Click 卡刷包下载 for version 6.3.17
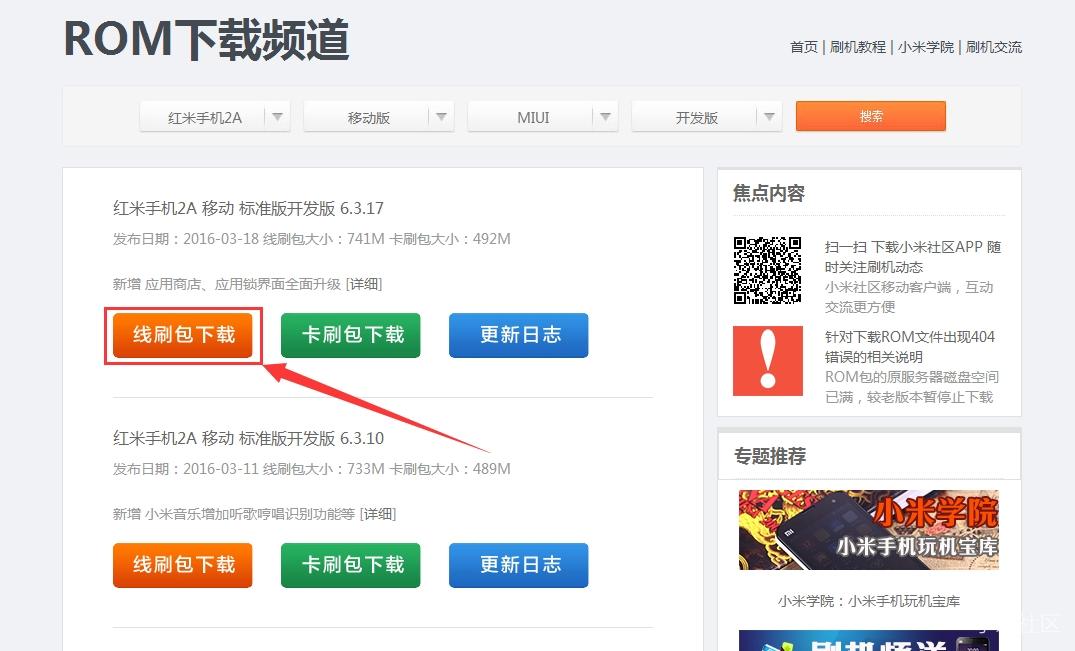Screen dimensions: 1075x651 click(x=350, y=336)
